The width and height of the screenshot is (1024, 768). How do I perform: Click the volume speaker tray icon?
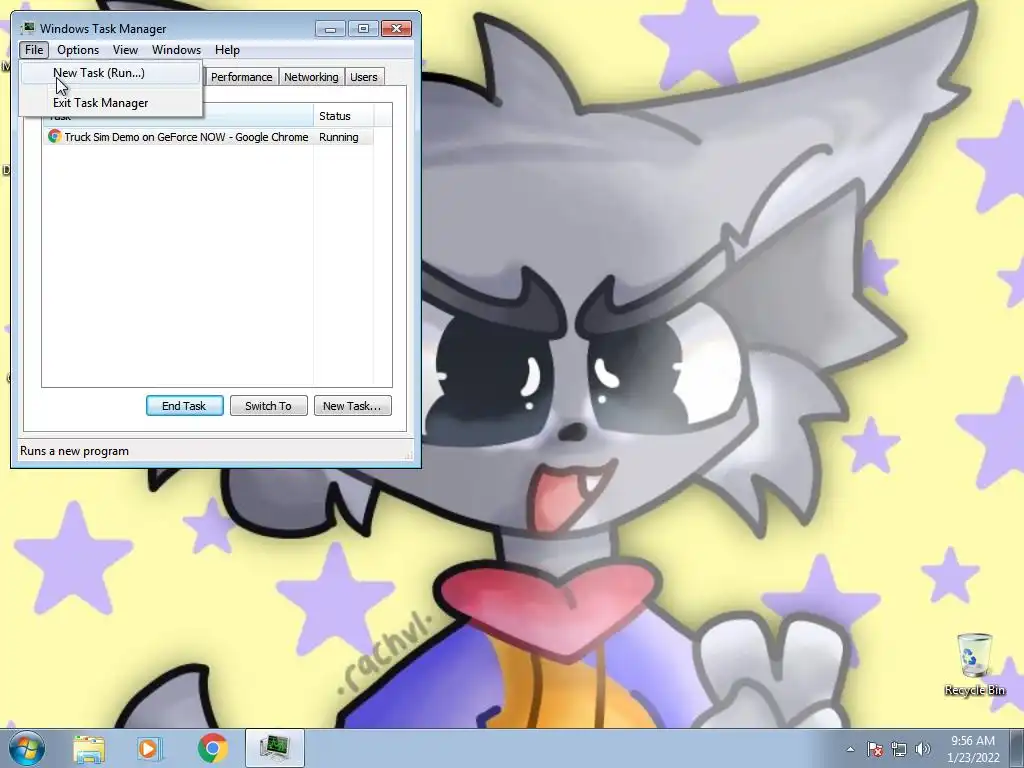pyautogui.click(x=922, y=749)
